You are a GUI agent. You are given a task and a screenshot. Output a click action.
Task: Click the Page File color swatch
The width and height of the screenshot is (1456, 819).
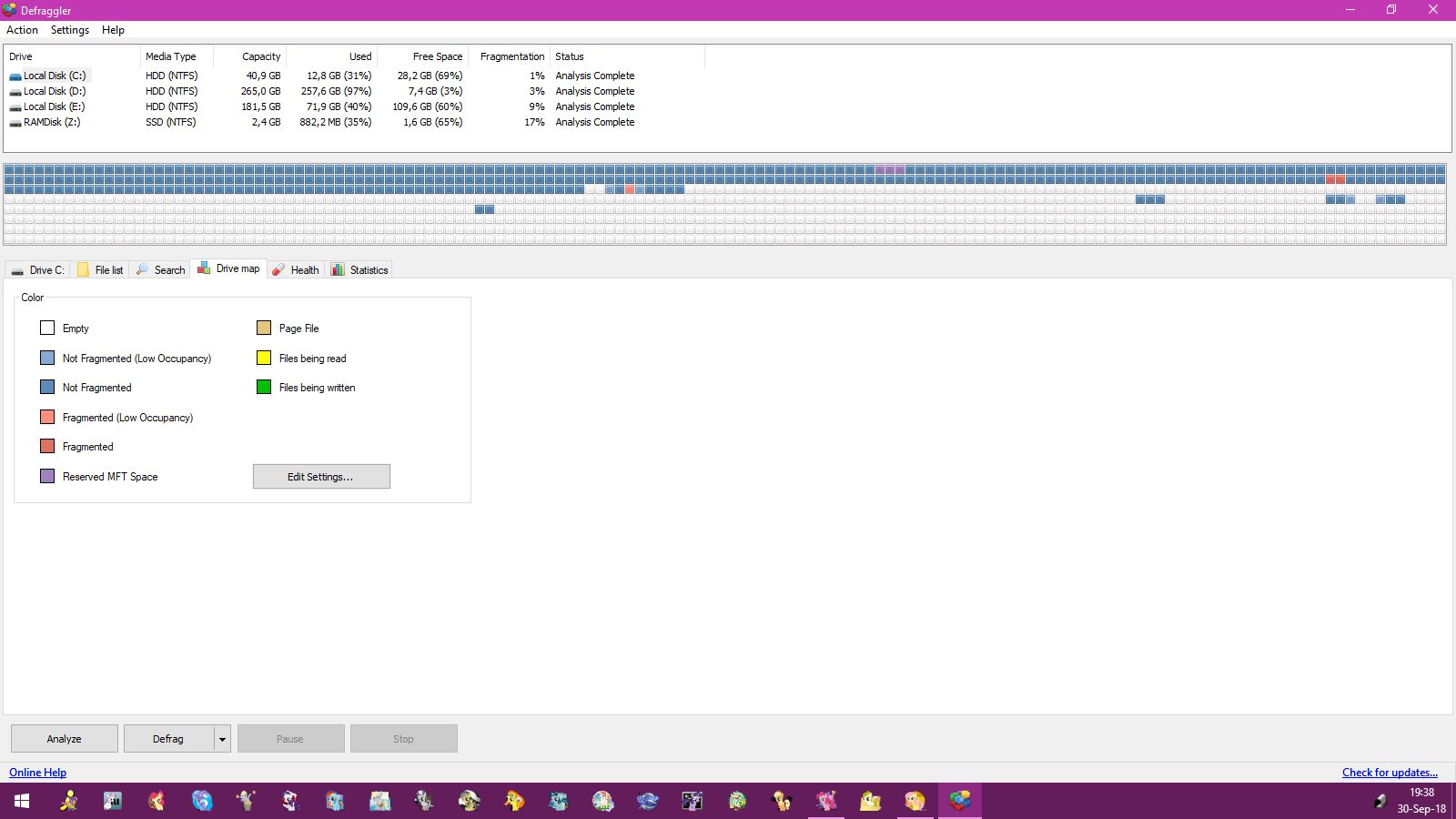coord(264,329)
